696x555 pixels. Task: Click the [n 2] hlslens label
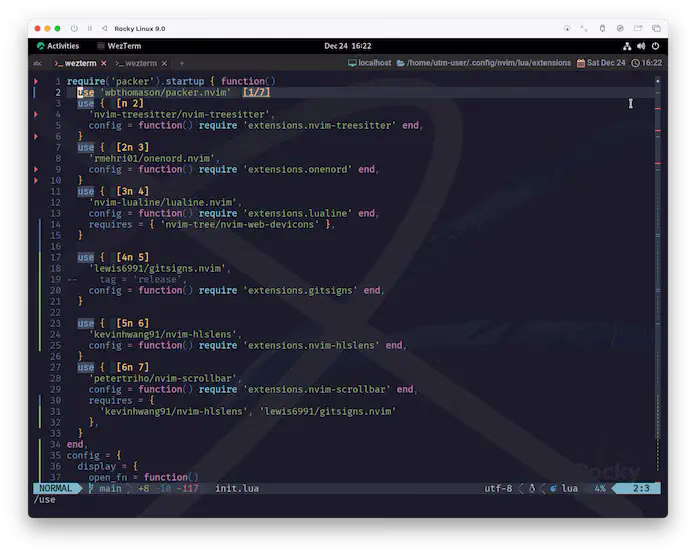(130, 103)
